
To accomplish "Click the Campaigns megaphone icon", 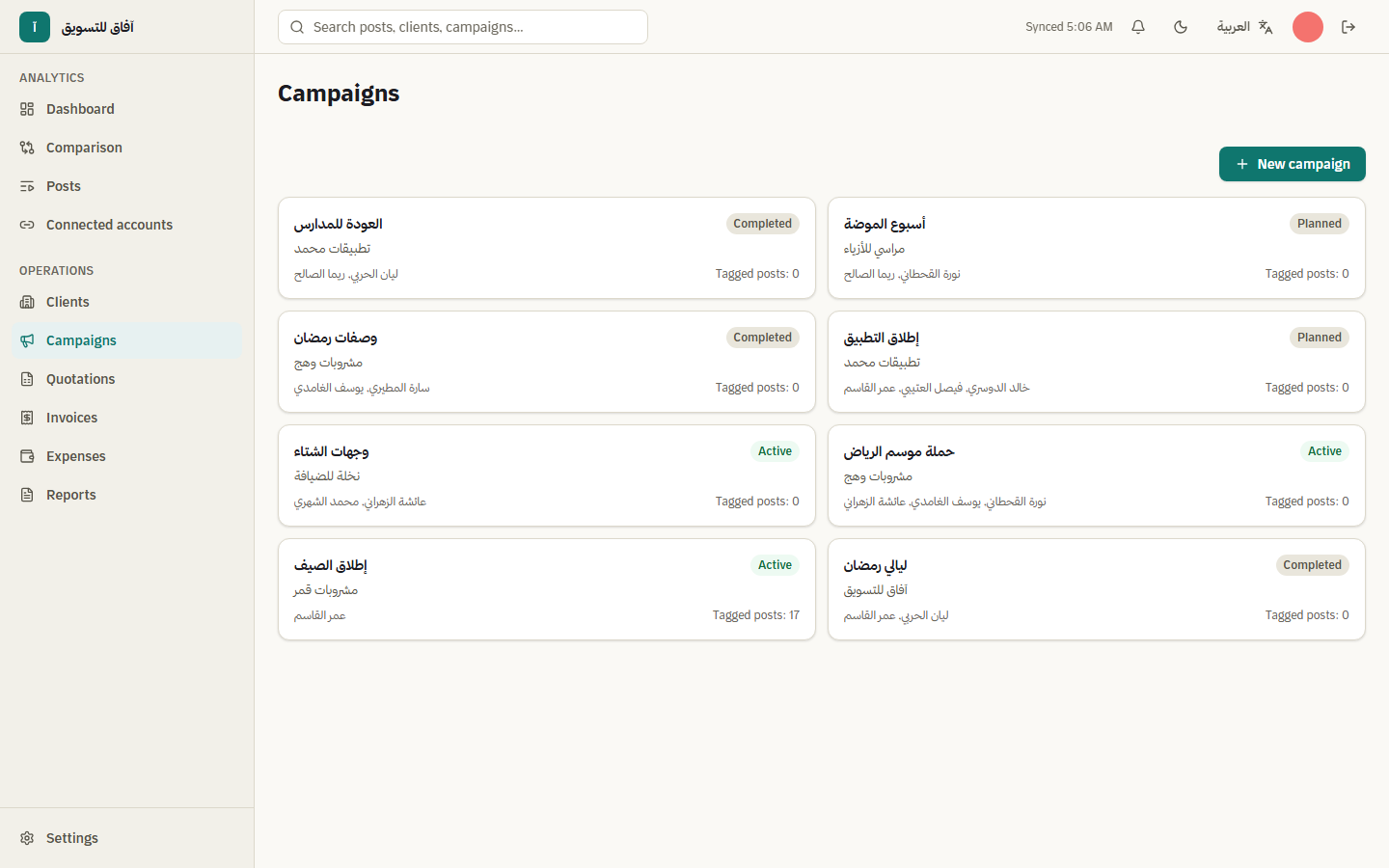I will pos(27,340).
